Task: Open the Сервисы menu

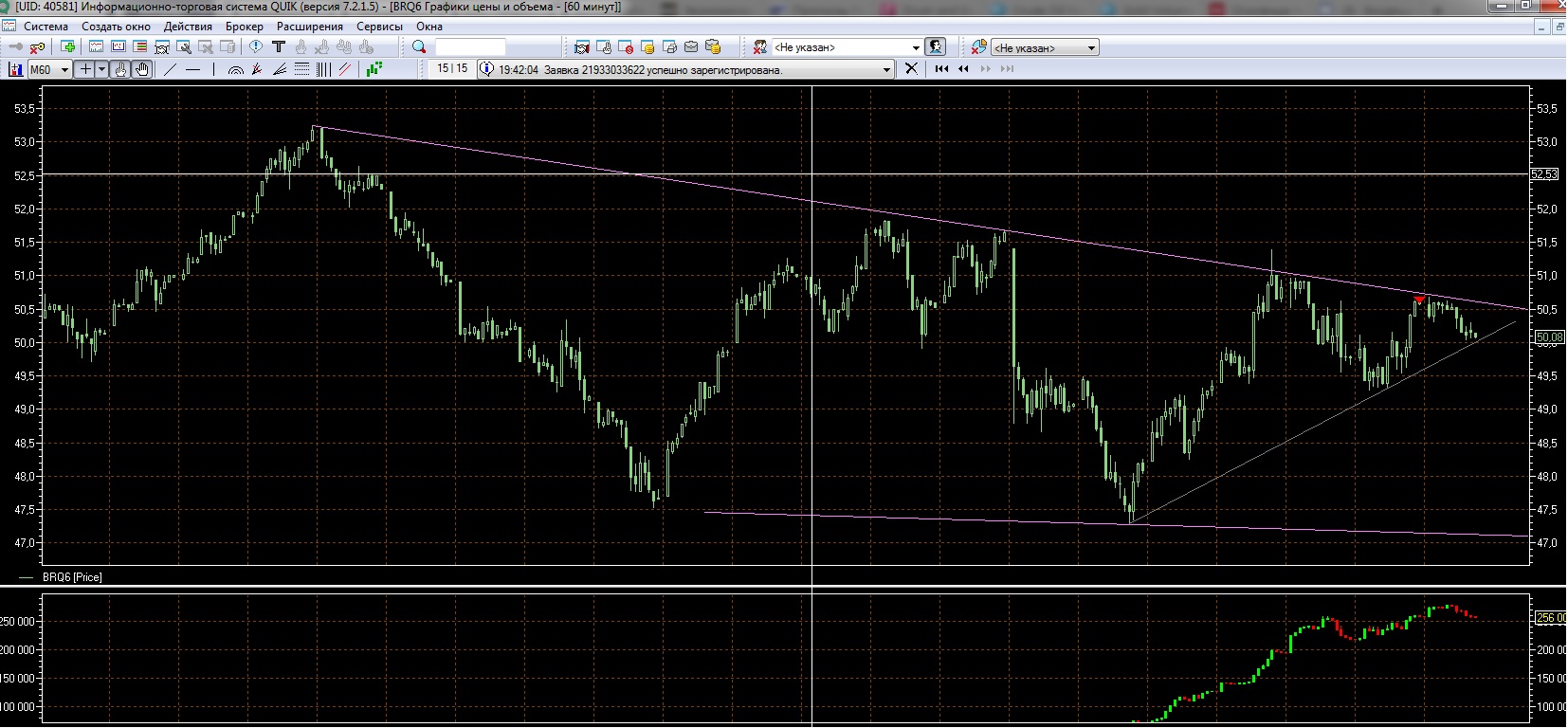Action: 379,27
